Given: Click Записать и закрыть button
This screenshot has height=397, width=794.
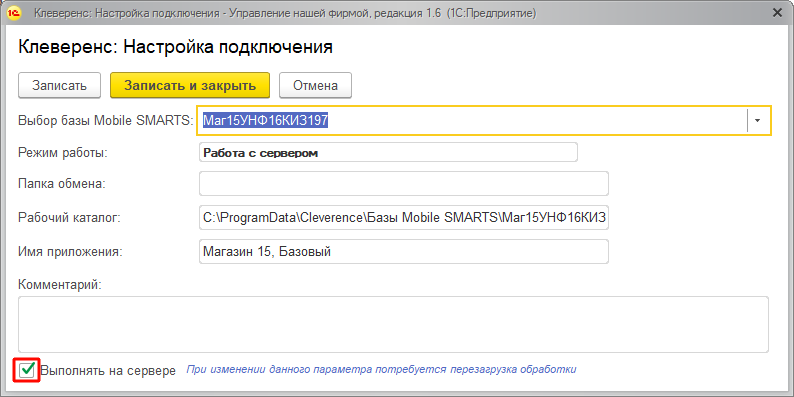Looking at the screenshot, I should (x=190, y=86).
